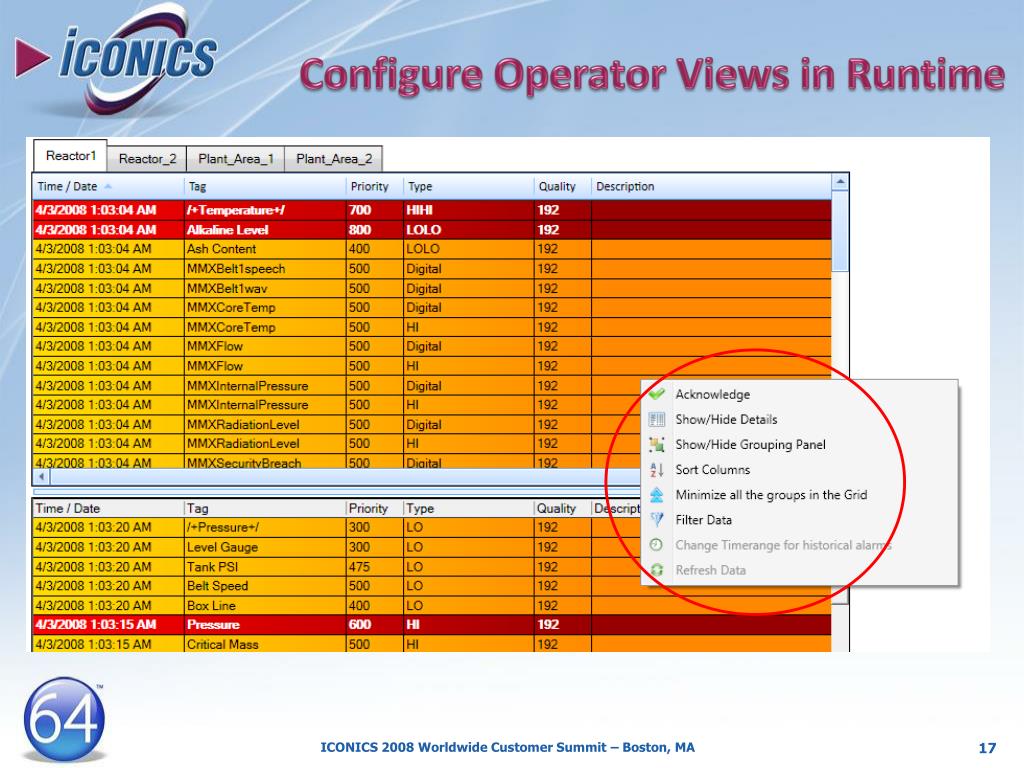This screenshot has height=768, width=1024.
Task: Sort by Time / Date in upper grid
Action: [108, 186]
